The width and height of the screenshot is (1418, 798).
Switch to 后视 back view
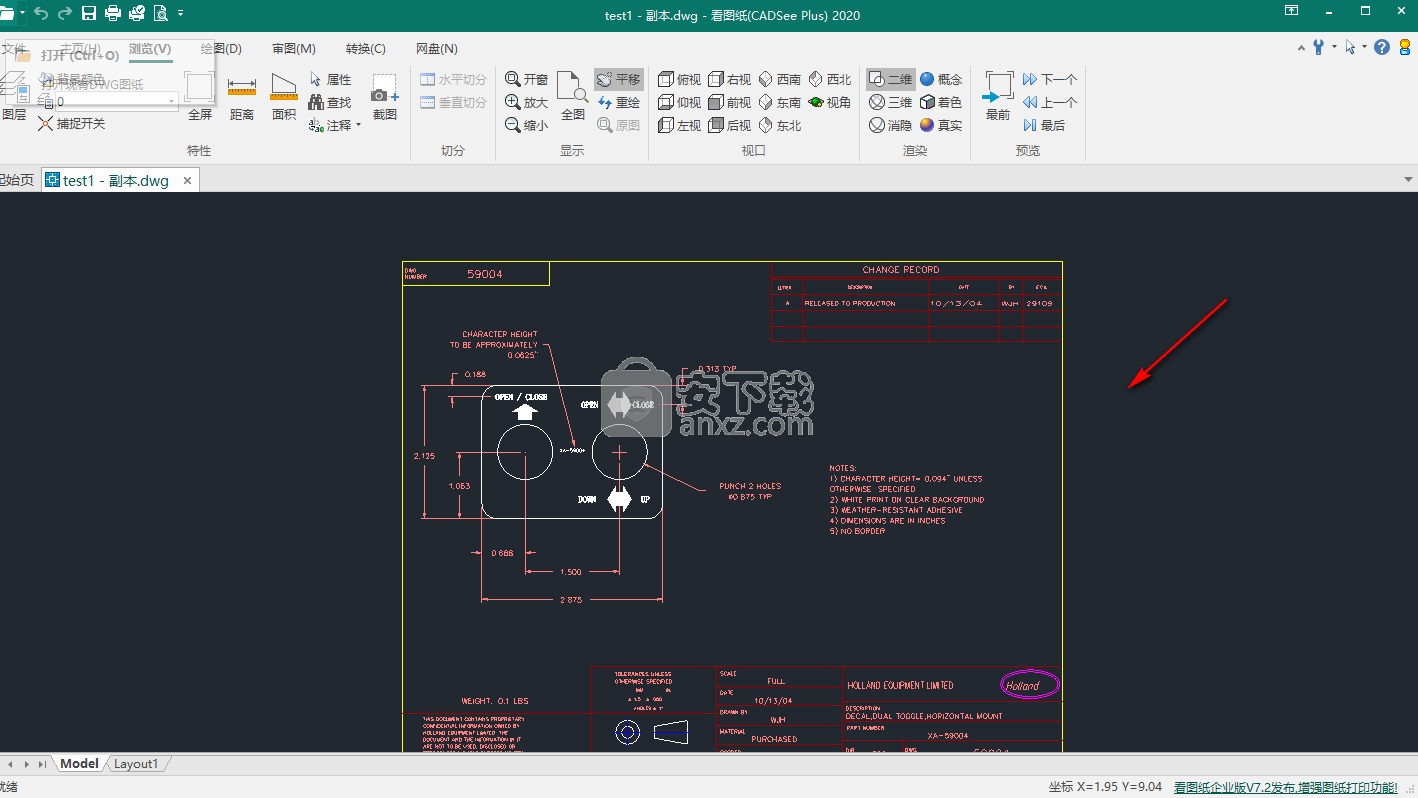pos(729,125)
